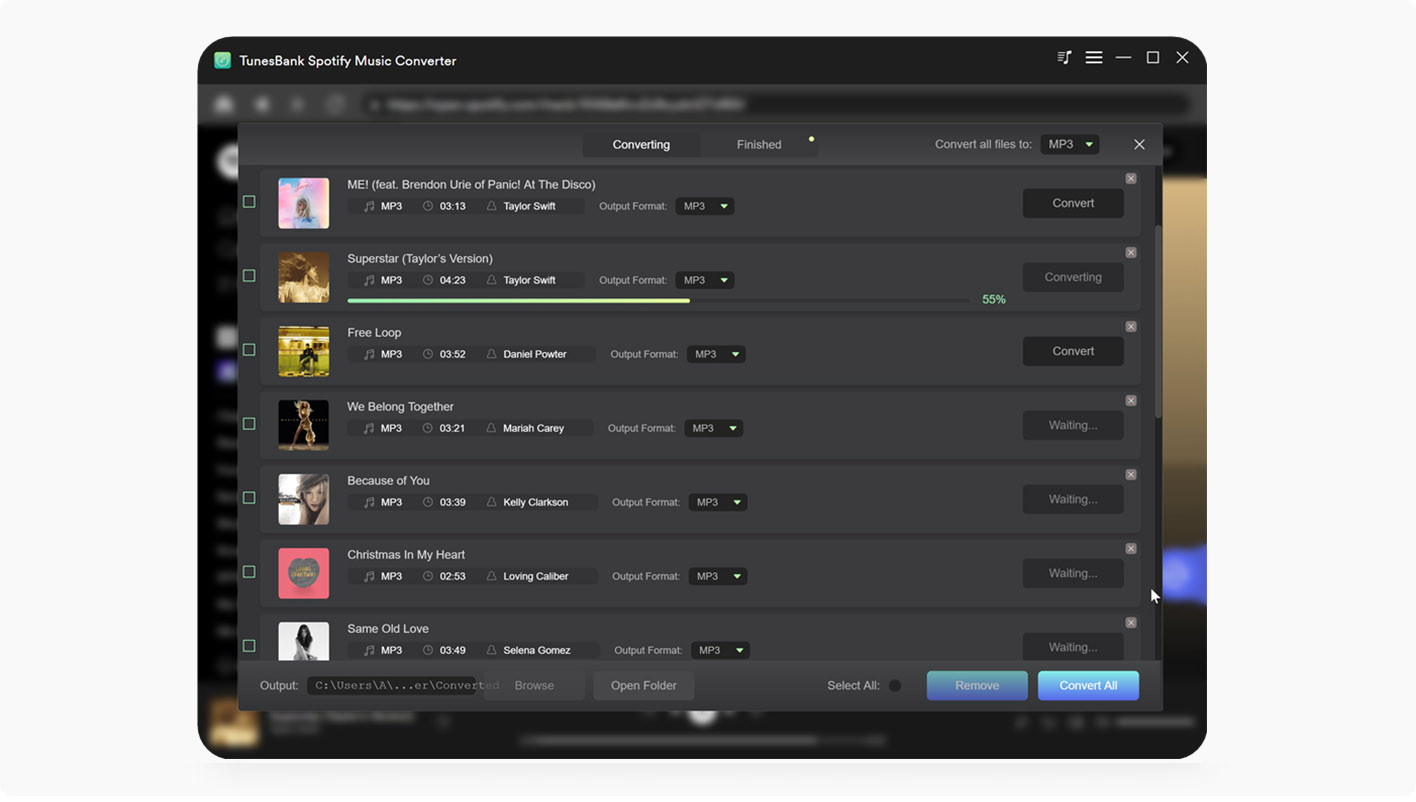
Task: Click the Loving Caliber artist name
Action: 536,576
